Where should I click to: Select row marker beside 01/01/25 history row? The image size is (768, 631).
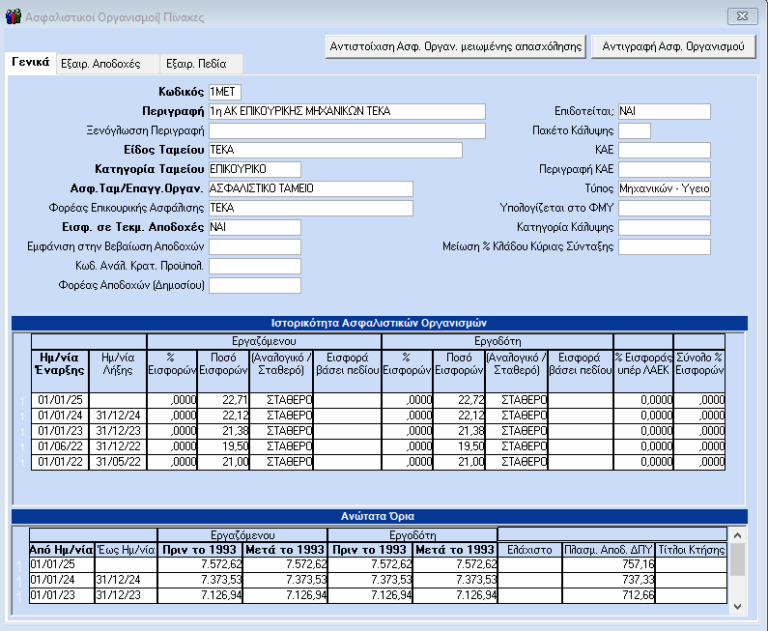21,400
